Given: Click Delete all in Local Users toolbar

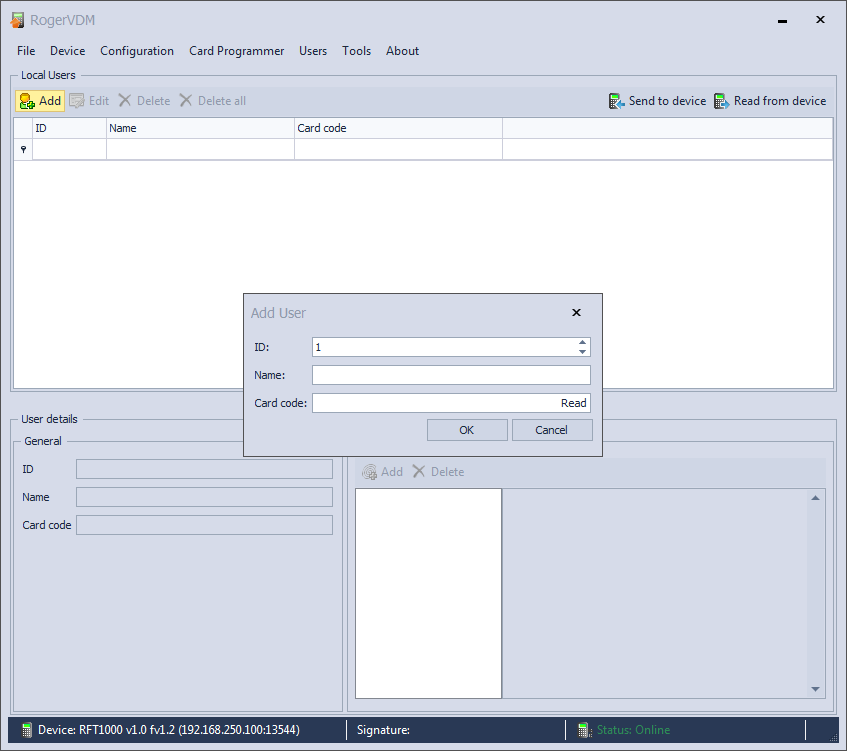Looking at the screenshot, I should 212,101.
